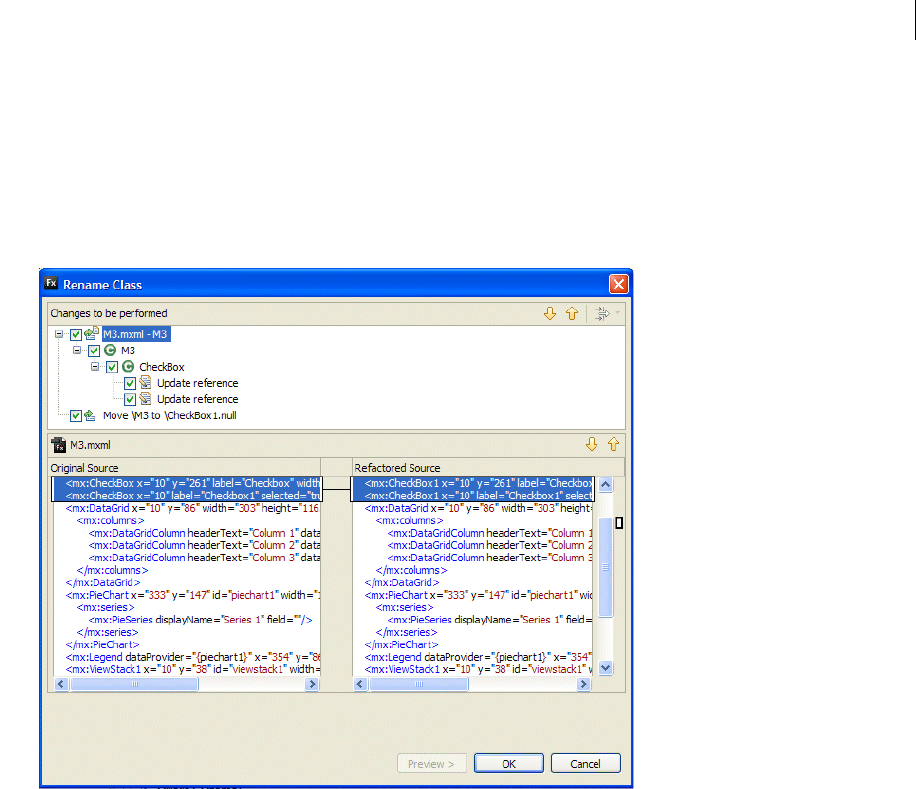Viewport: 916px width, 789px height.
Task: Collapse the M3.mxml - M3 tree node
Action: [59, 334]
